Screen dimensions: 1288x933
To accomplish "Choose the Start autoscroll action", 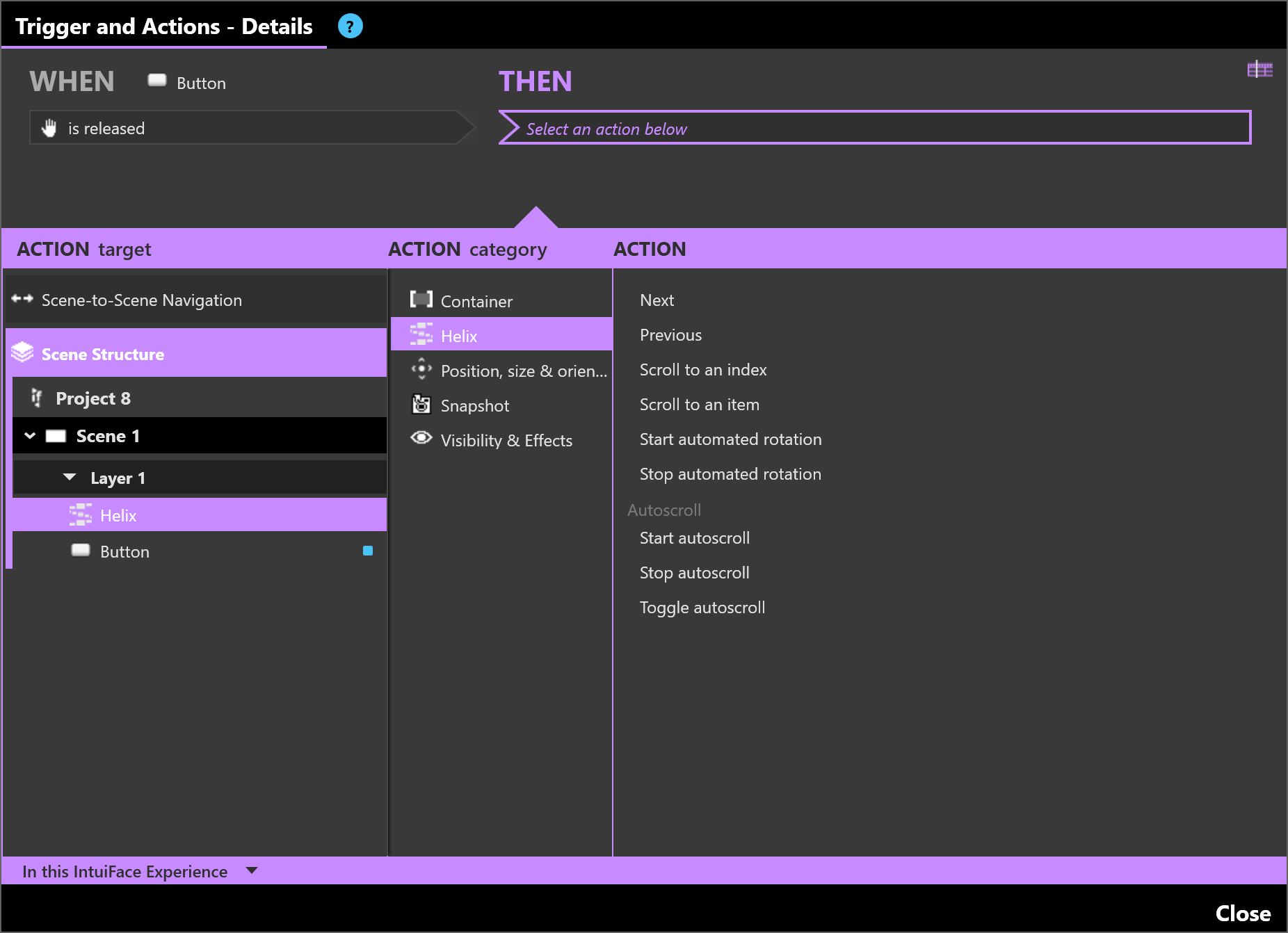I will pos(694,538).
